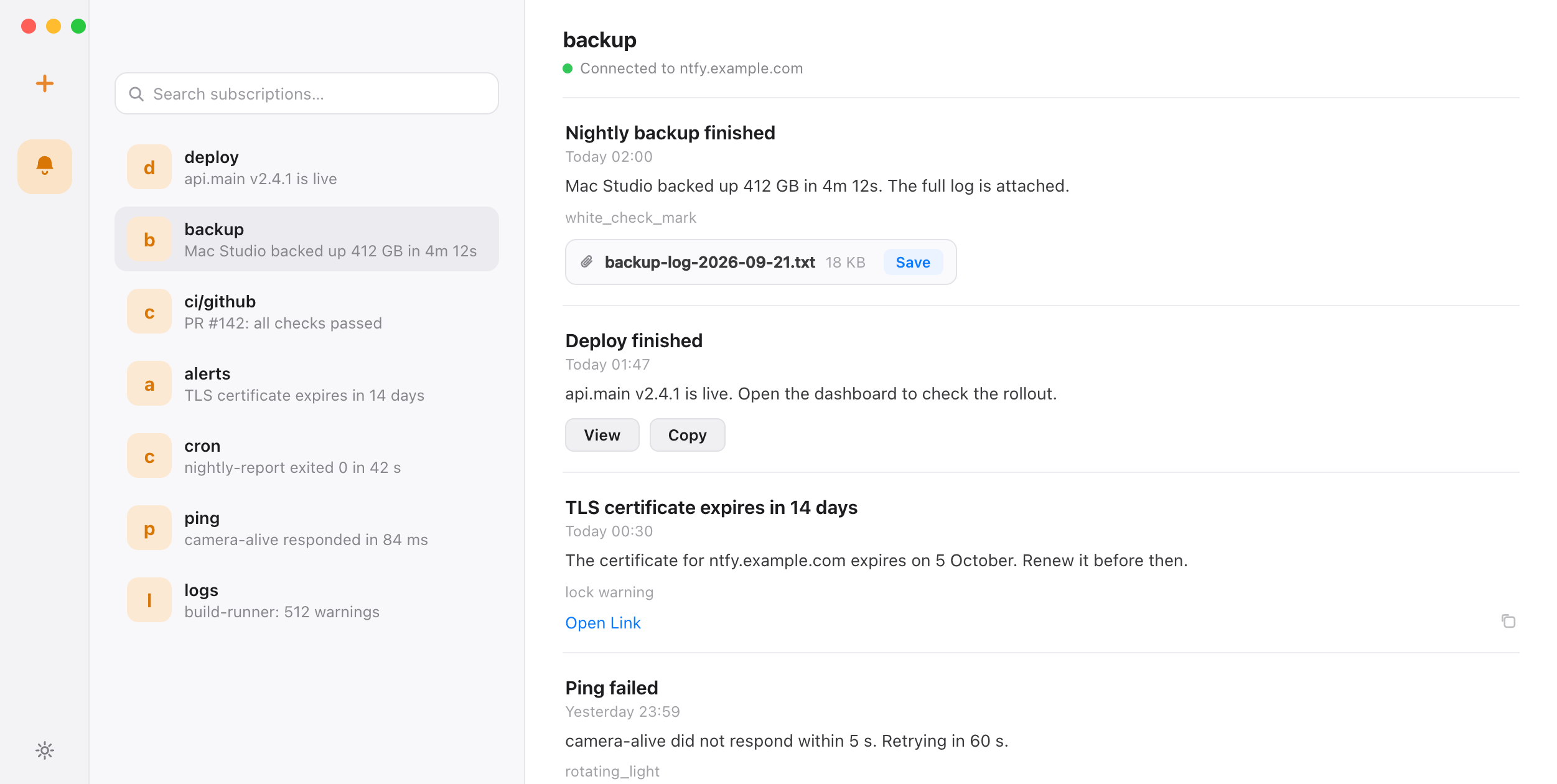
Task: Click the Ping failed title
Action: (611, 688)
